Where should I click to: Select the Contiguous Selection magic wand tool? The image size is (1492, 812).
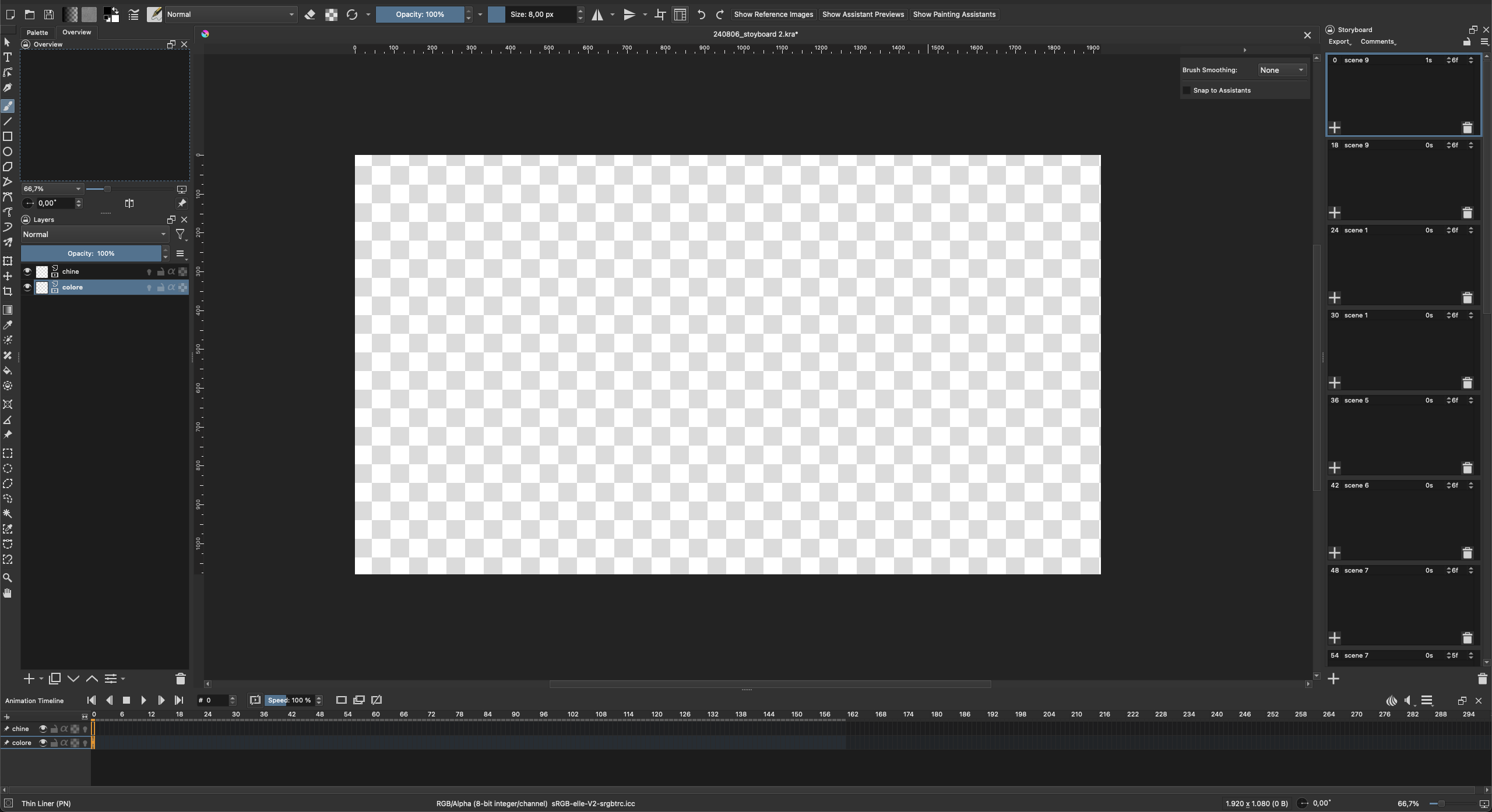pyautogui.click(x=8, y=514)
